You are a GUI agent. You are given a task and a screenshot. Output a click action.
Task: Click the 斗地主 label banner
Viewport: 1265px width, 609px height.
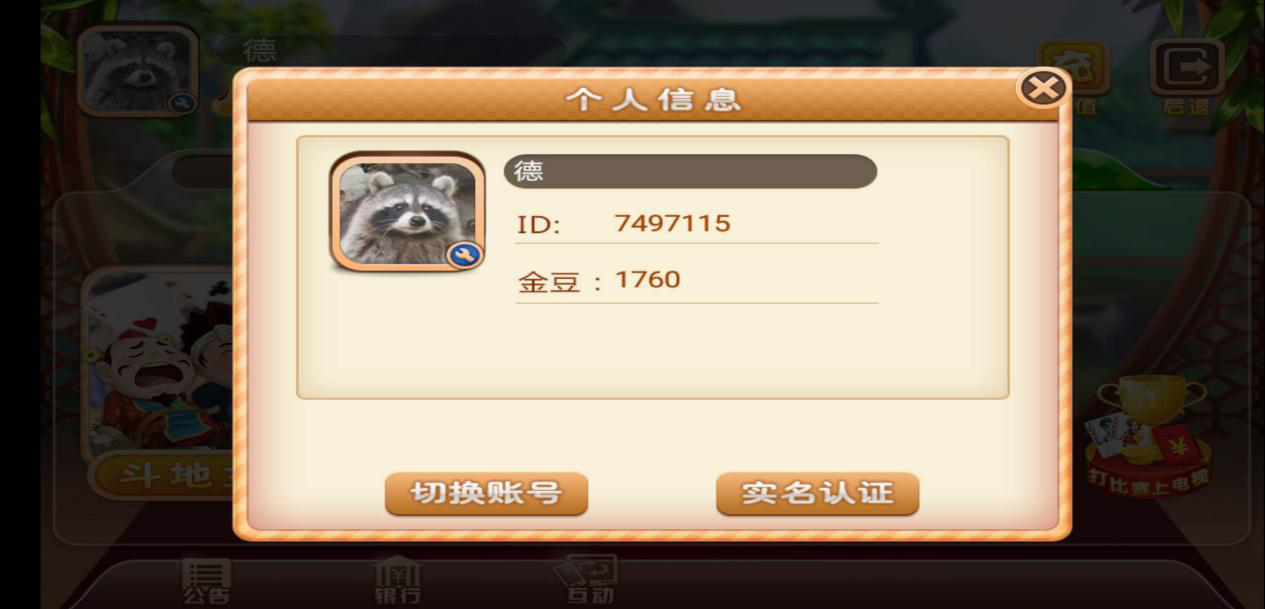tap(162, 475)
